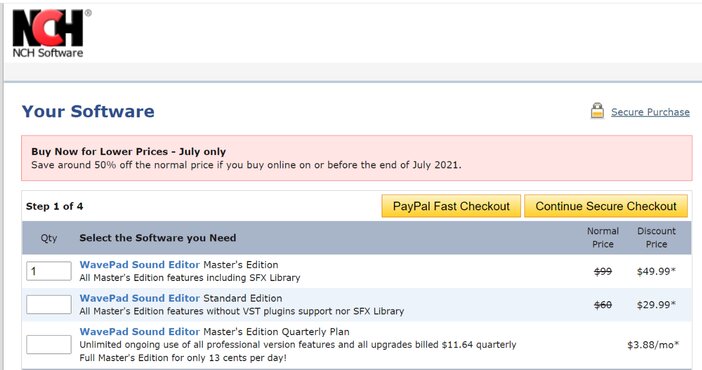
Task: Click the struck-through $60 normal price
Action: tap(603, 305)
